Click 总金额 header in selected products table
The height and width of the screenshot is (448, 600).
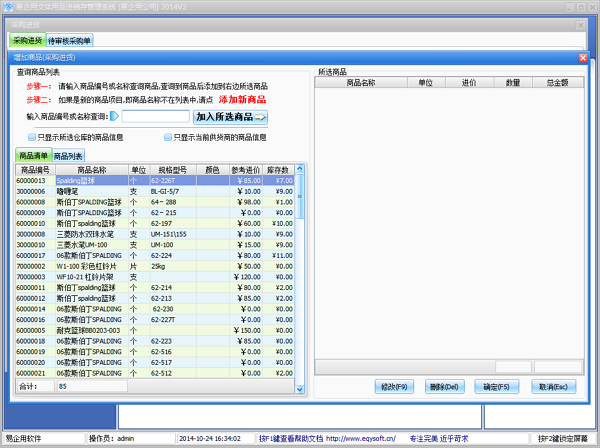point(558,83)
